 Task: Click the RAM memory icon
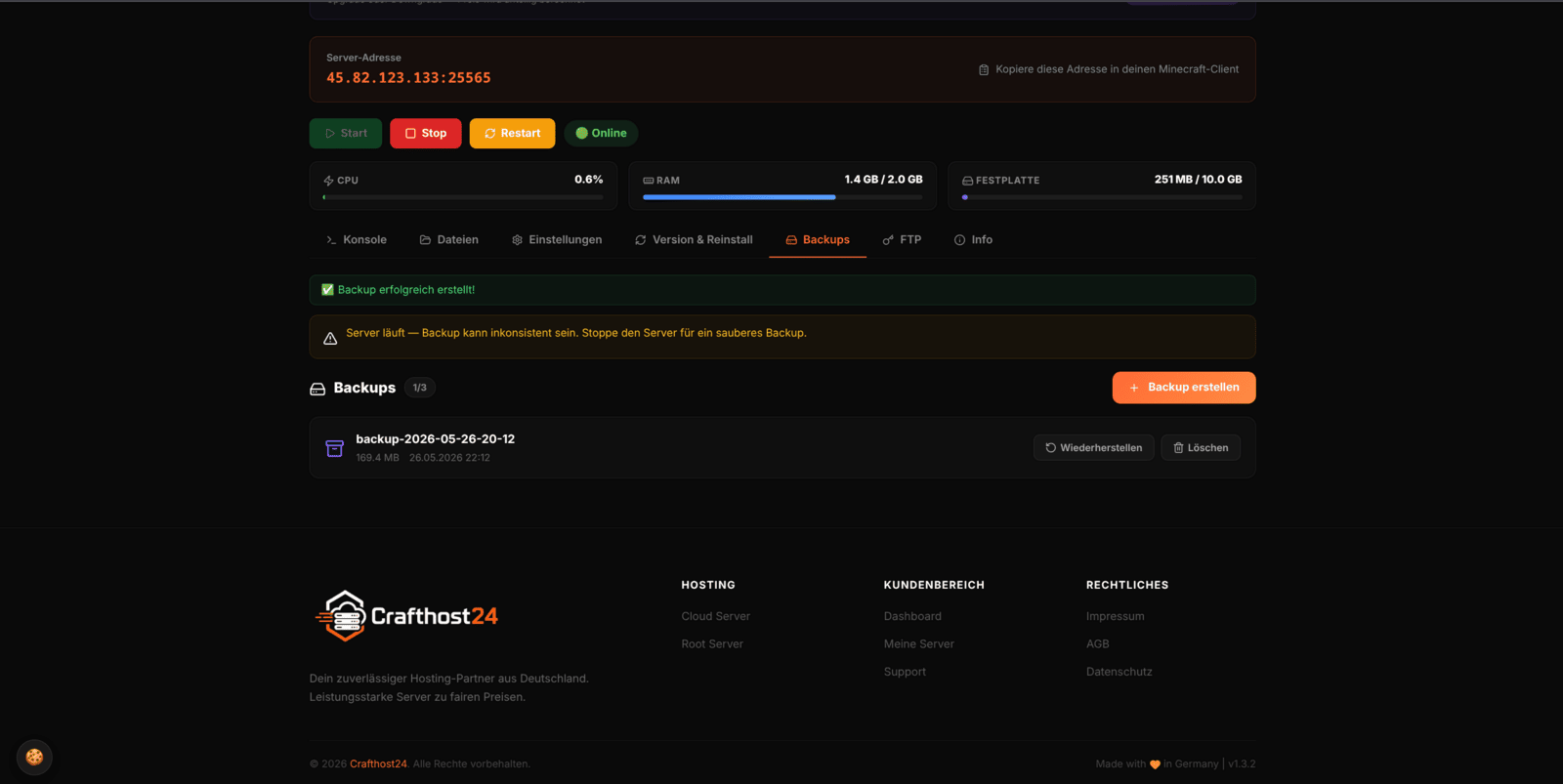click(649, 181)
